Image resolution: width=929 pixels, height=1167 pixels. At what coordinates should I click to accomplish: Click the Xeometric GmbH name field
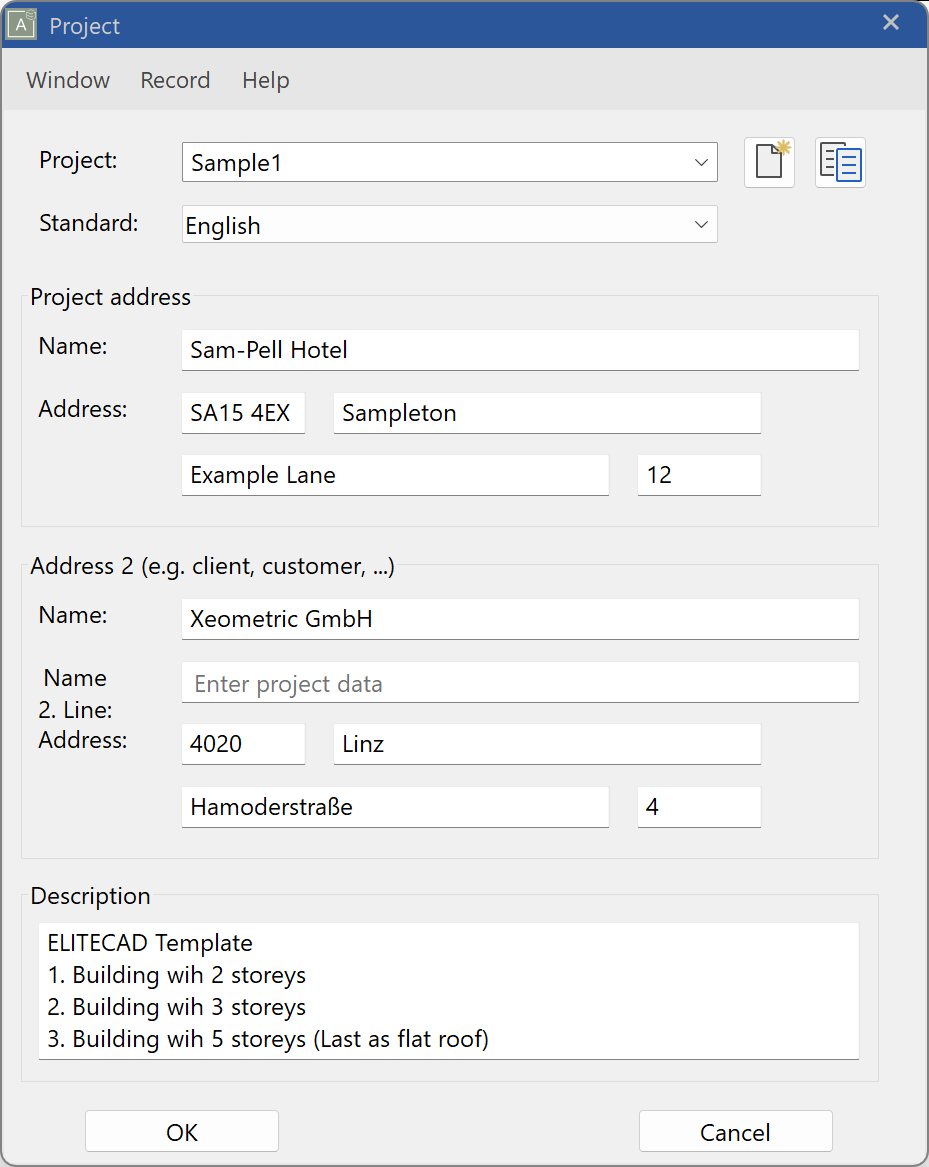pyautogui.click(x=519, y=619)
